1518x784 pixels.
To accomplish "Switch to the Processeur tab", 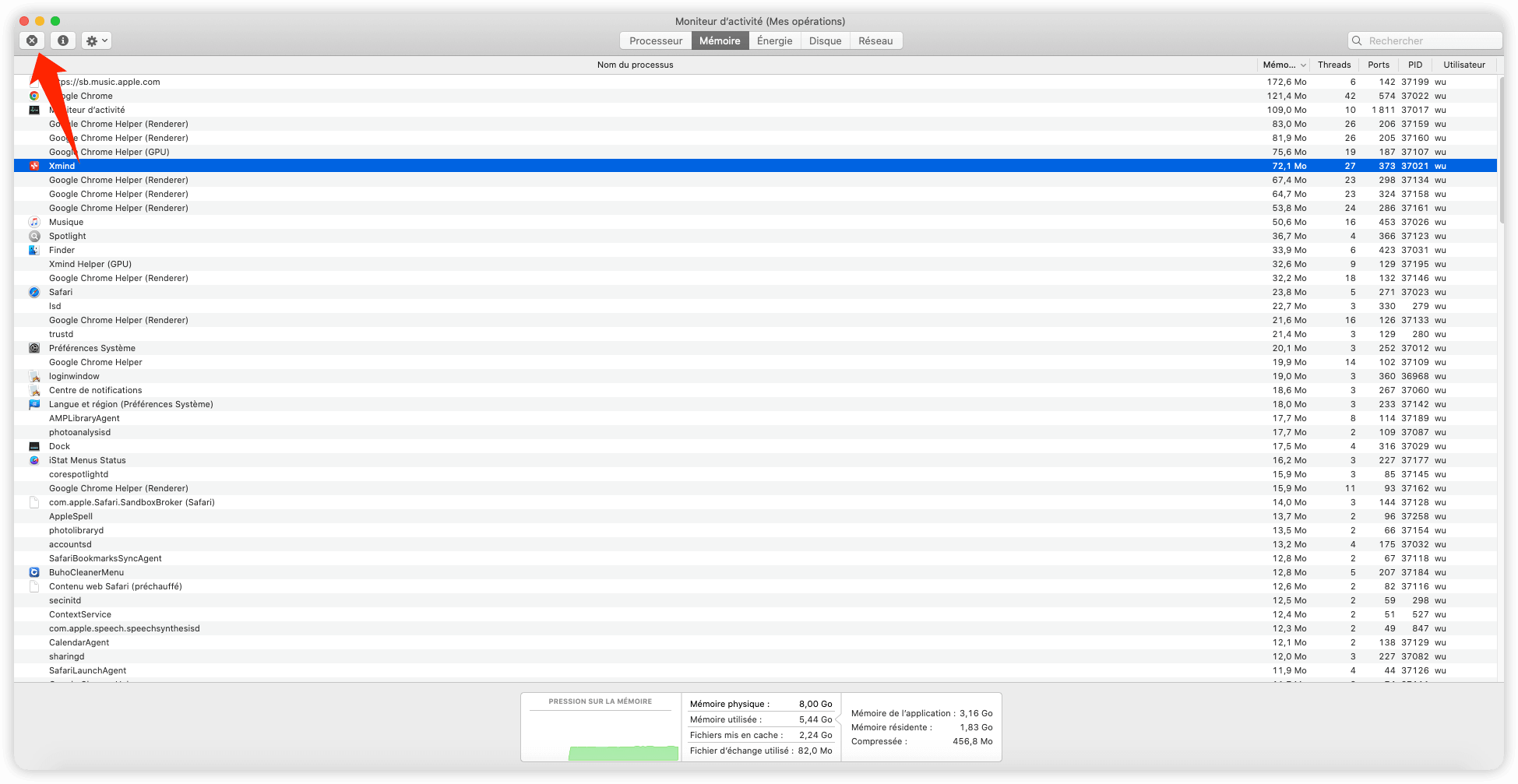I will coord(656,40).
